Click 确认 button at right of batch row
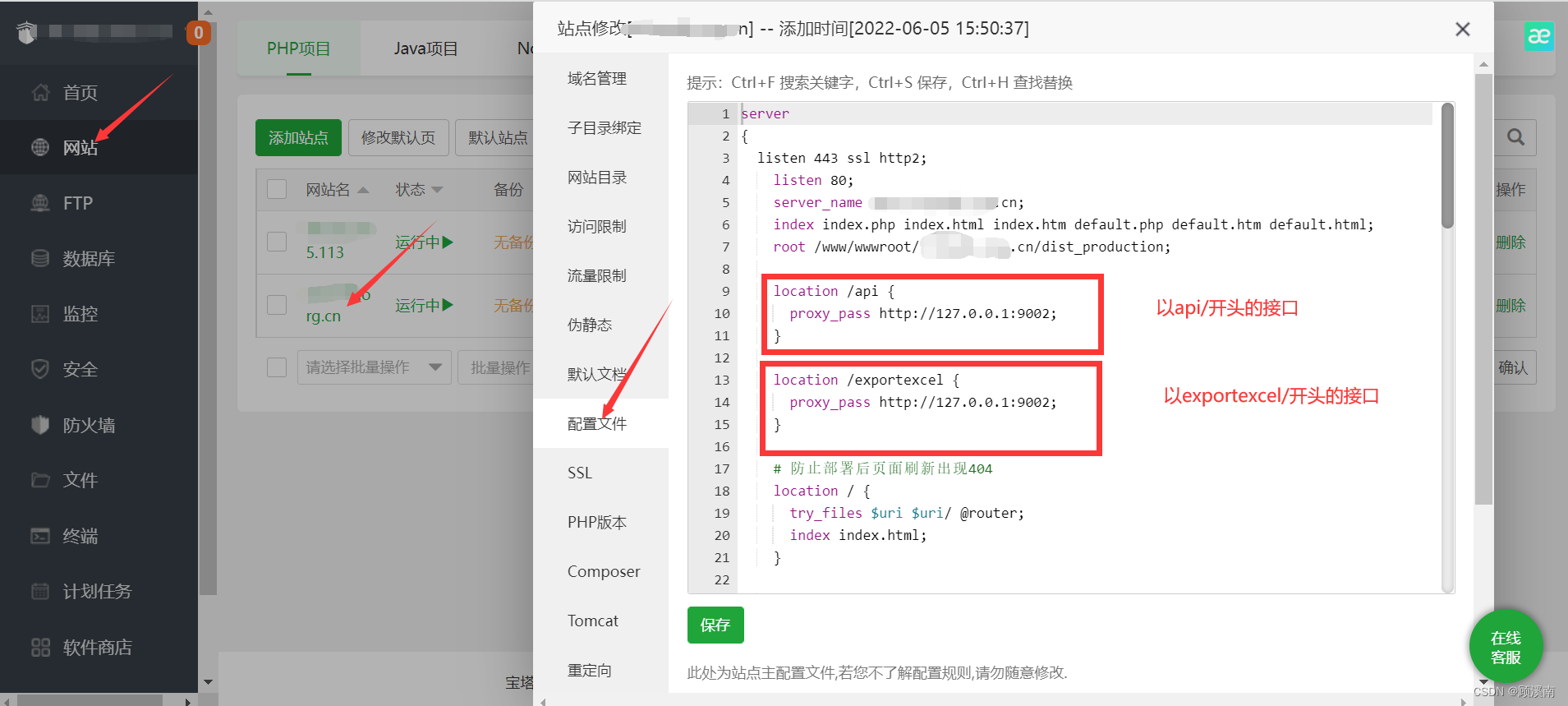 coord(1513,367)
